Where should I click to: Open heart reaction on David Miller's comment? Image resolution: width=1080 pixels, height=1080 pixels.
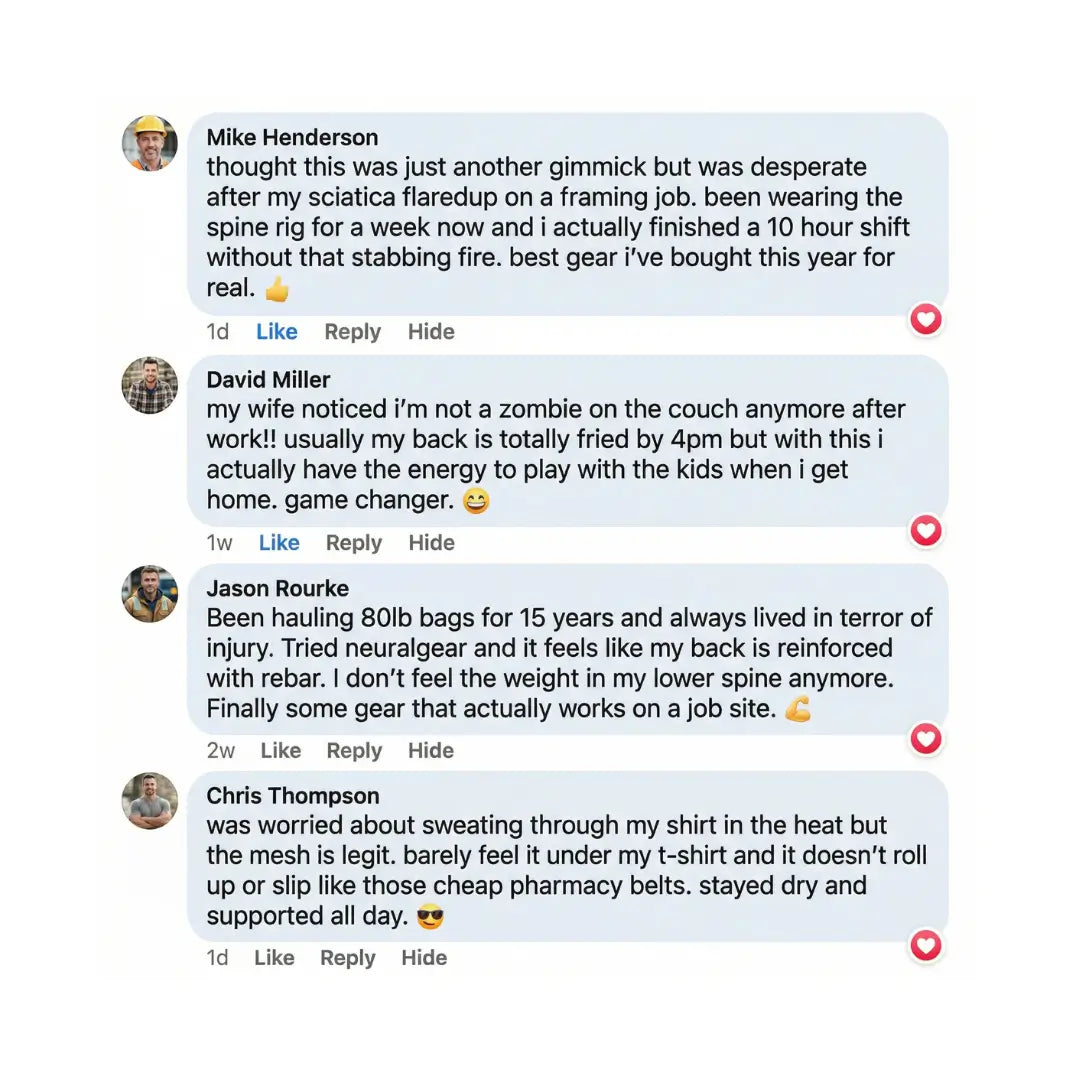coord(927,530)
